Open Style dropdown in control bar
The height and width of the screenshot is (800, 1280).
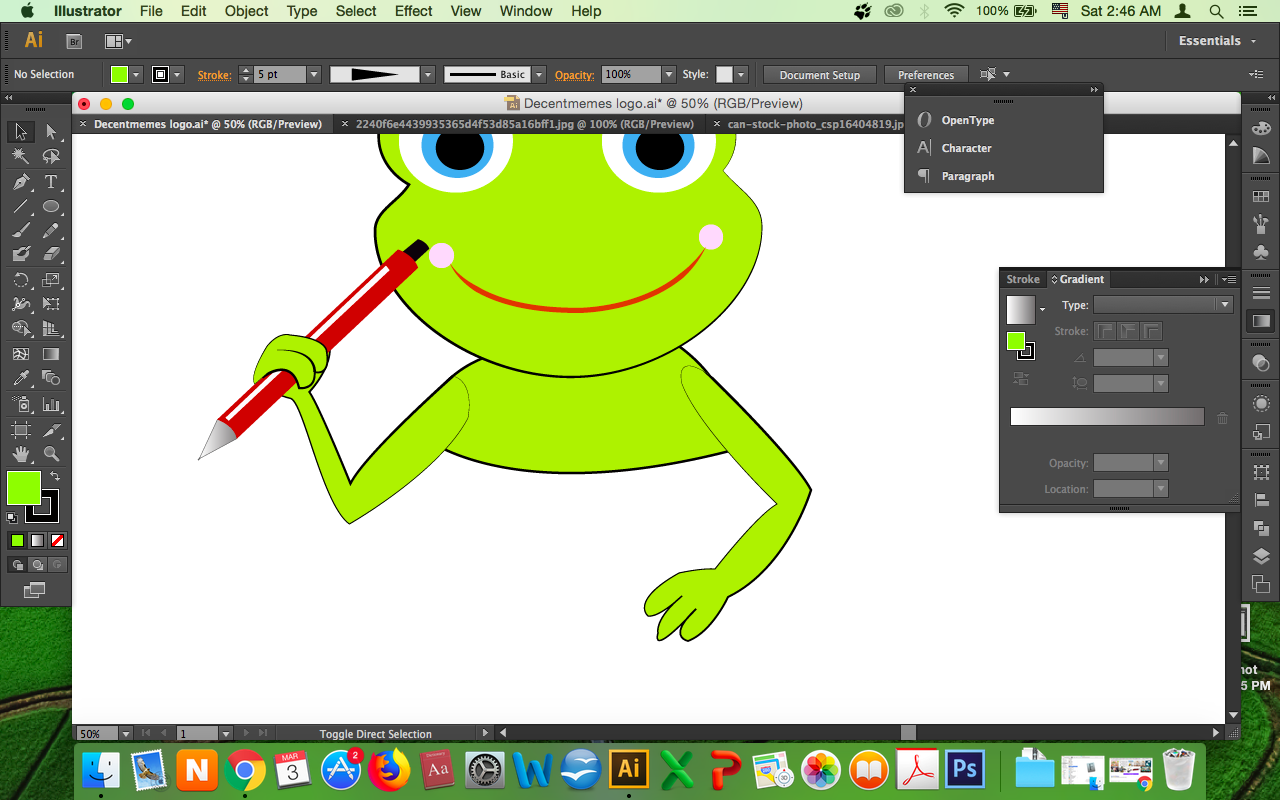pos(740,75)
